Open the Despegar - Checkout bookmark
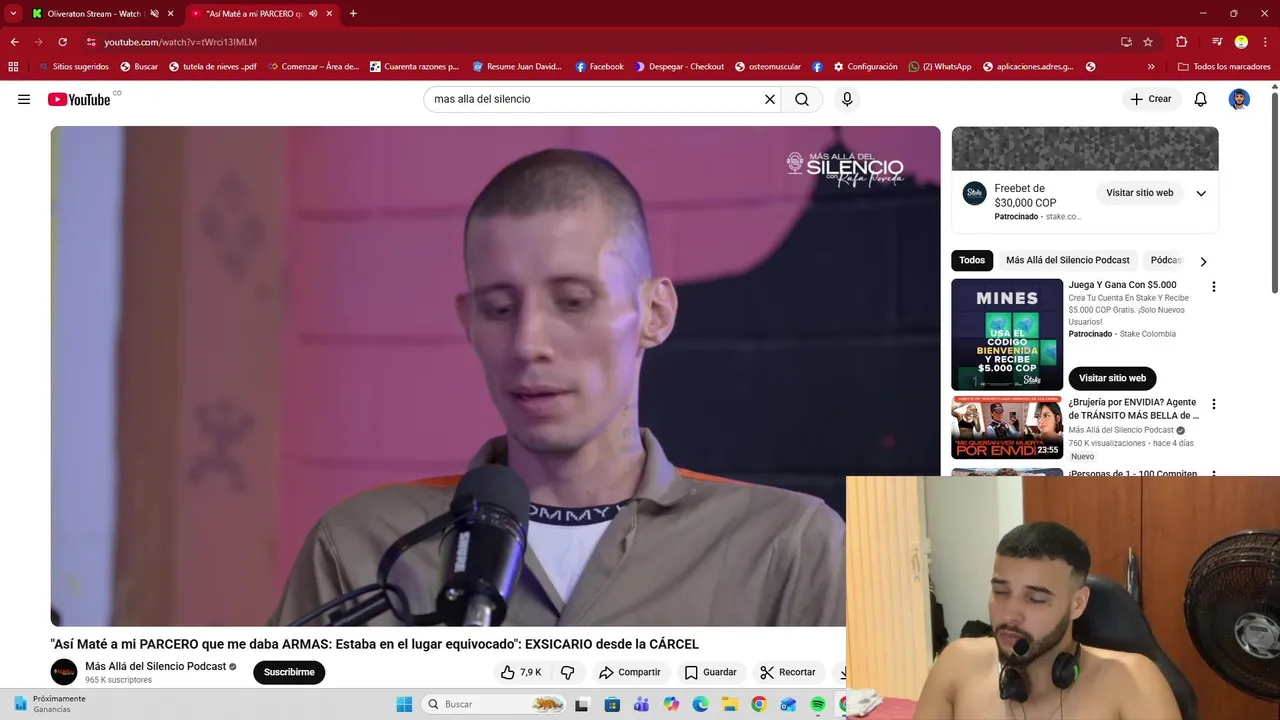The width and height of the screenshot is (1280, 720). tap(679, 67)
